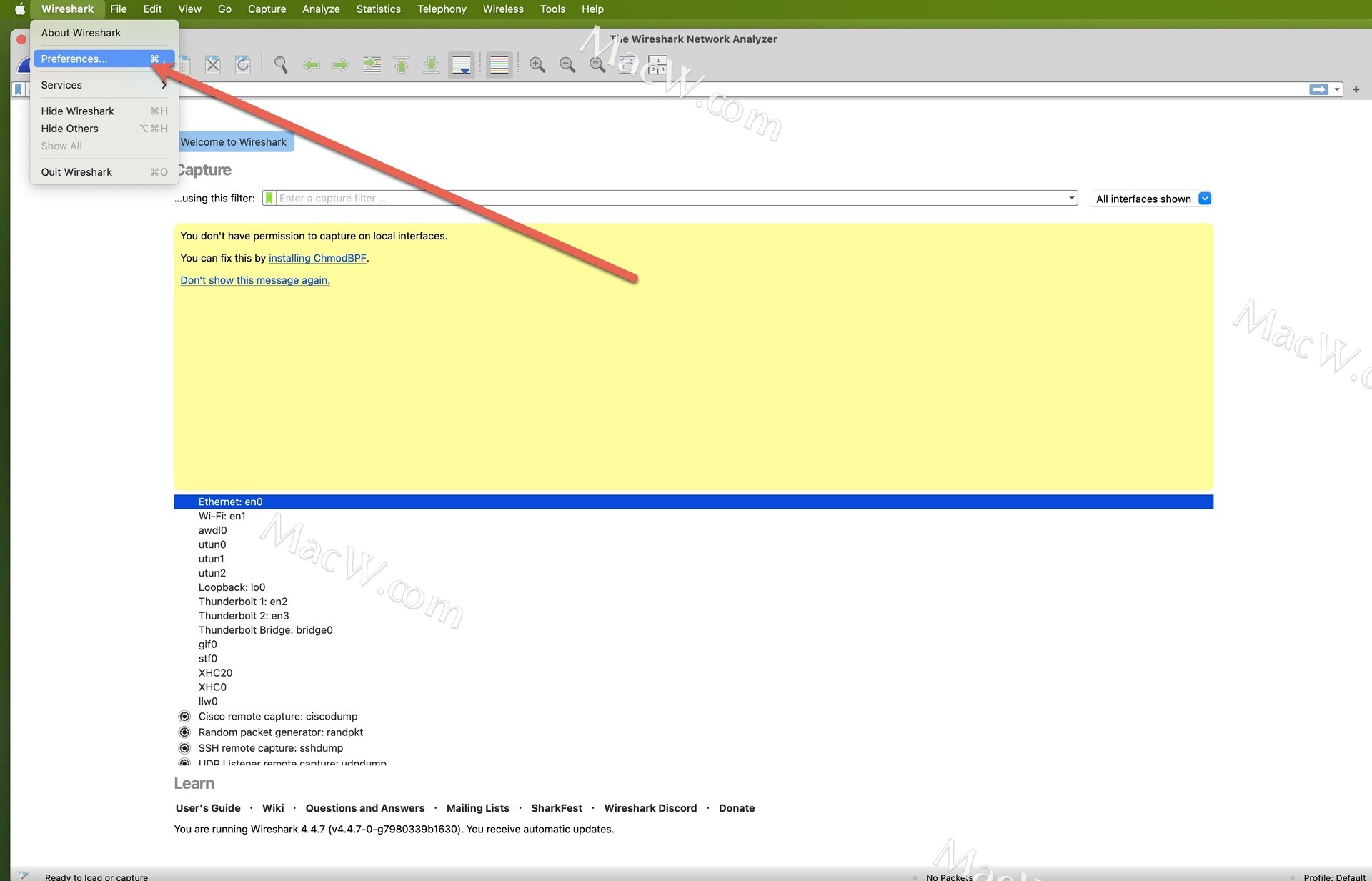Open the find packet magnifier tool

pyautogui.click(x=281, y=65)
